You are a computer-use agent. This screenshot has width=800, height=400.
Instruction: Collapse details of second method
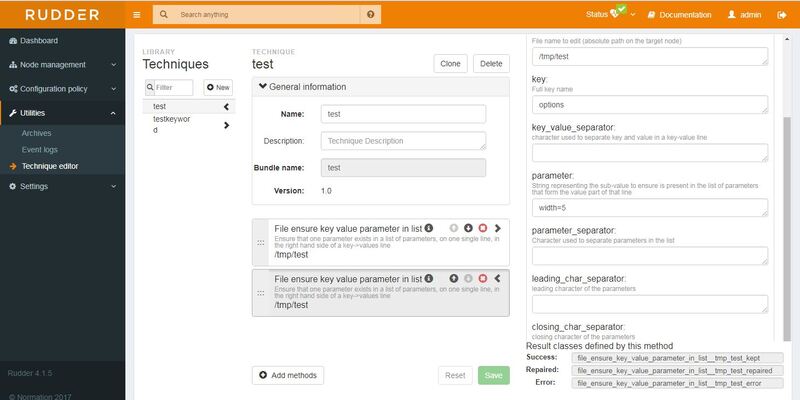(x=497, y=279)
